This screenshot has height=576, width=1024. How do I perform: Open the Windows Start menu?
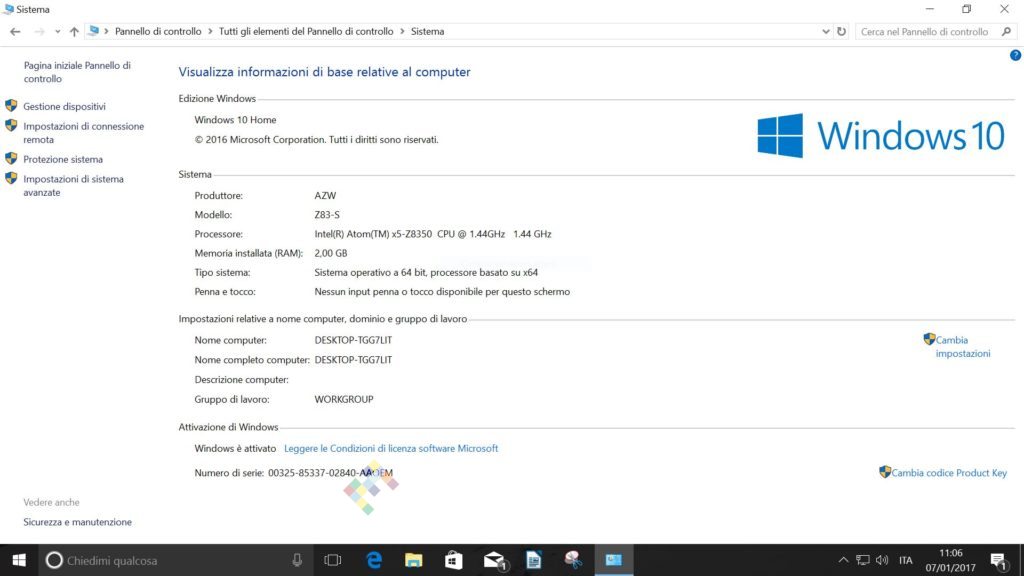pos(19,560)
